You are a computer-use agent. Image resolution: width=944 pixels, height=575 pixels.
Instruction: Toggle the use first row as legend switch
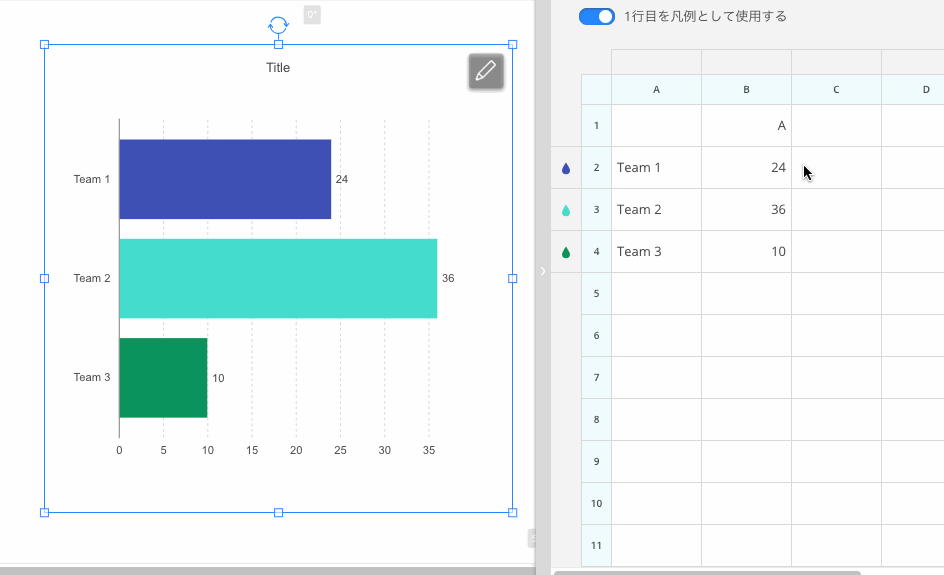point(597,16)
